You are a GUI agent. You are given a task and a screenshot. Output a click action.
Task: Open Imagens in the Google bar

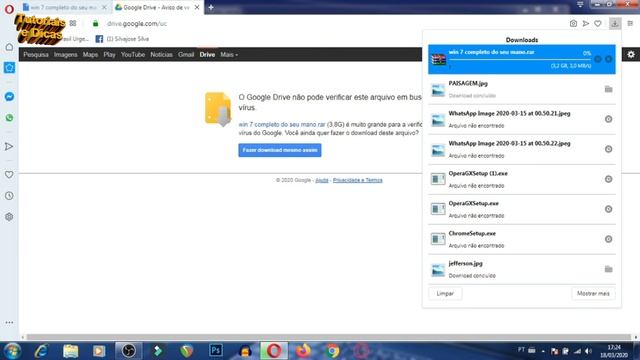(x=66, y=54)
